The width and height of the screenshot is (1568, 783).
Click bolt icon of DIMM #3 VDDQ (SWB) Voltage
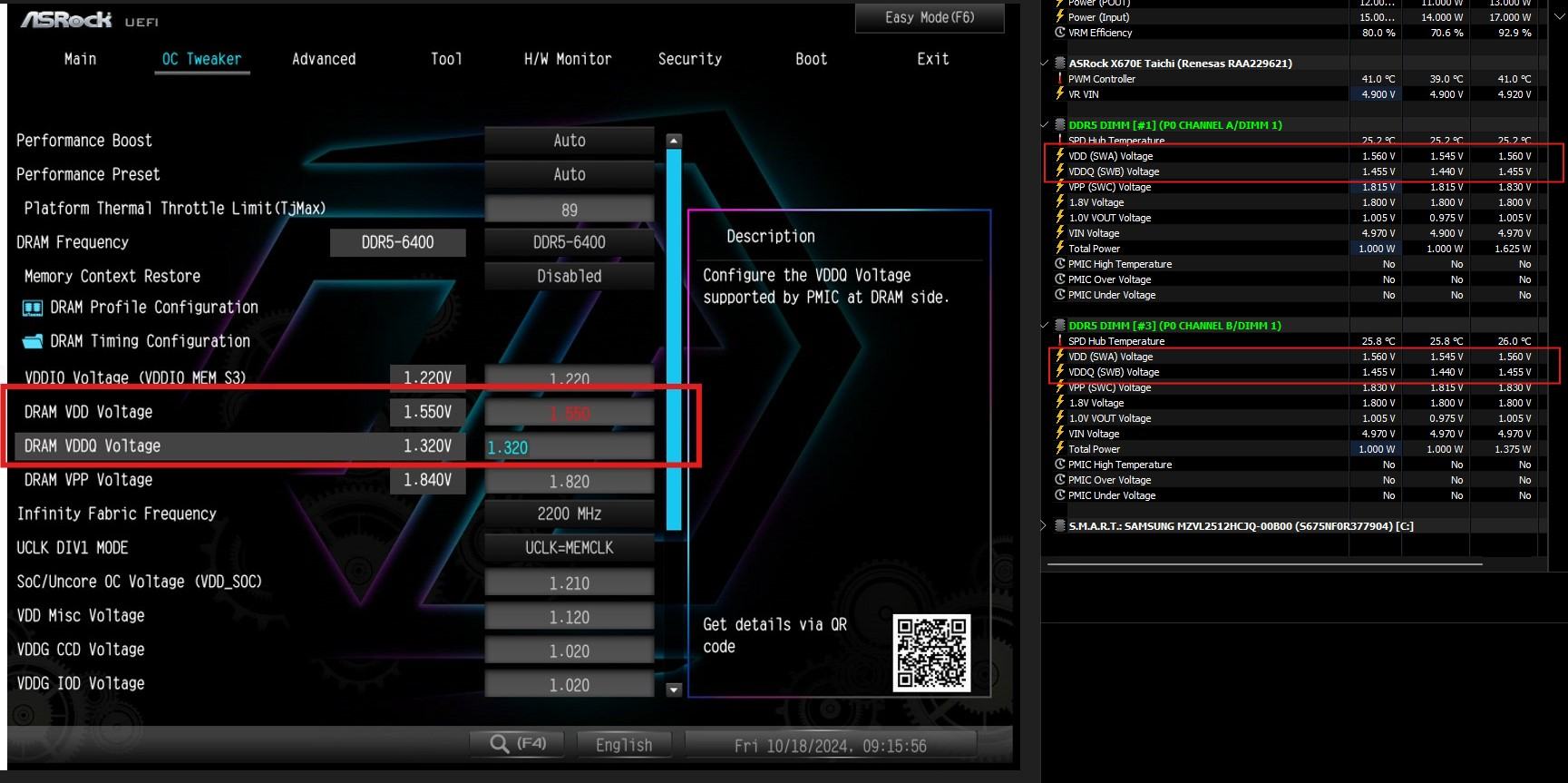point(1059,372)
